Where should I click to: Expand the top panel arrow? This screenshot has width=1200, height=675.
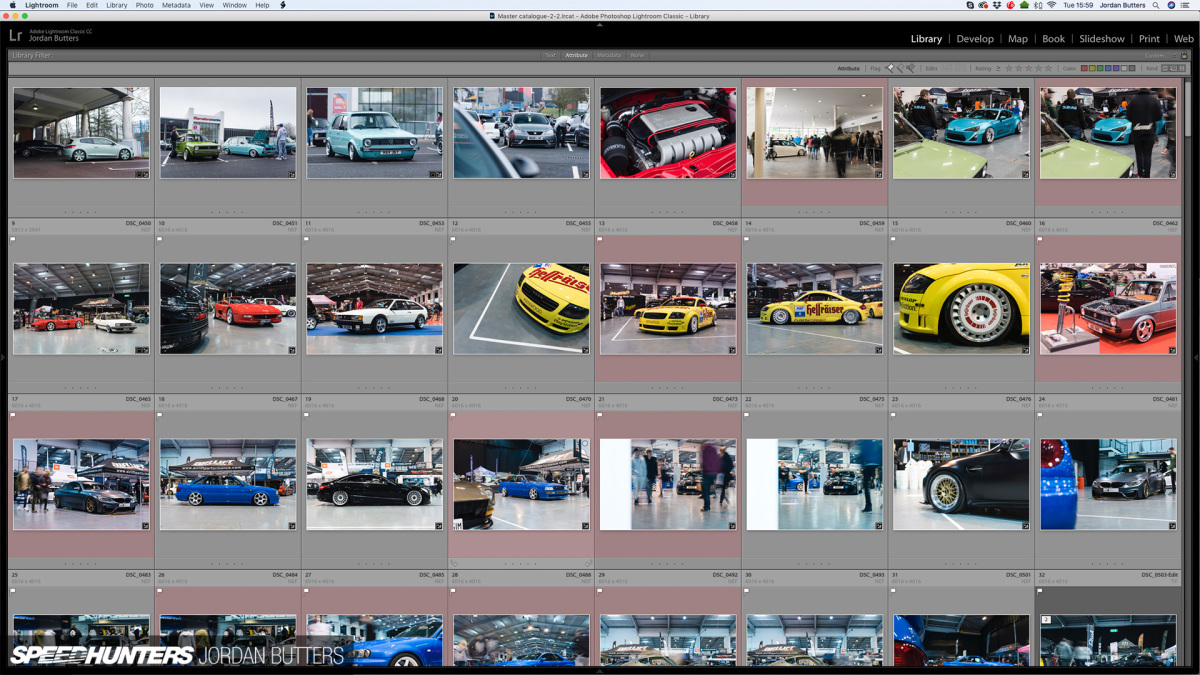(x=600, y=24)
